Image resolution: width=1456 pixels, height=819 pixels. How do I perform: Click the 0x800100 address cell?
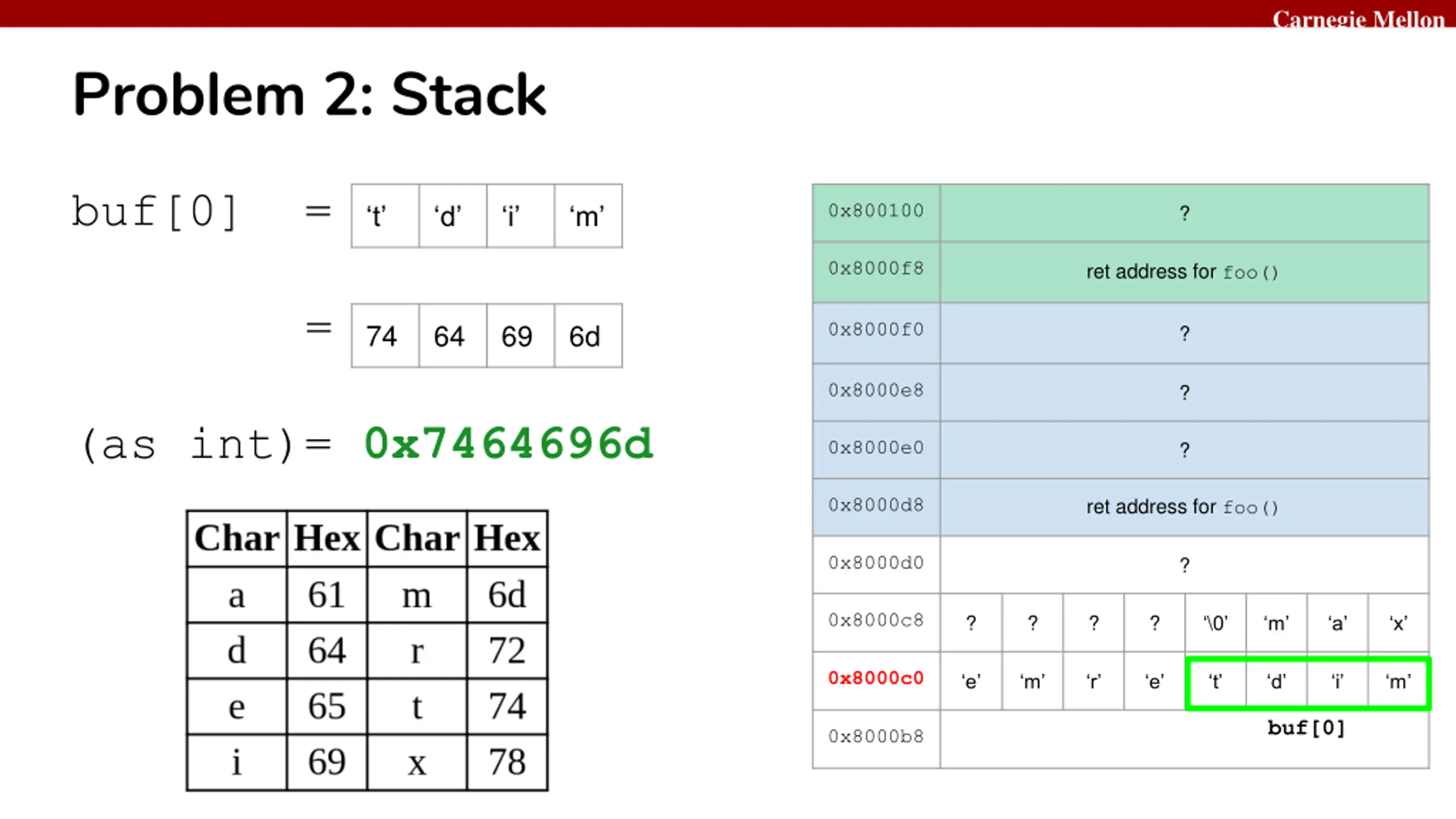tap(876, 212)
